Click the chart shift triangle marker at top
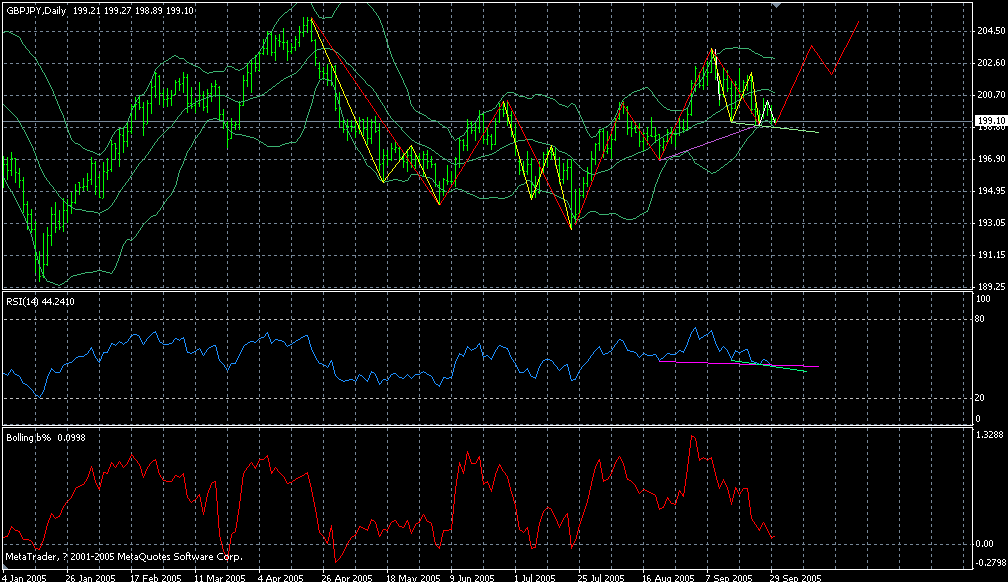This screenshot has width=1008, height=582. (x=776, y=5)
